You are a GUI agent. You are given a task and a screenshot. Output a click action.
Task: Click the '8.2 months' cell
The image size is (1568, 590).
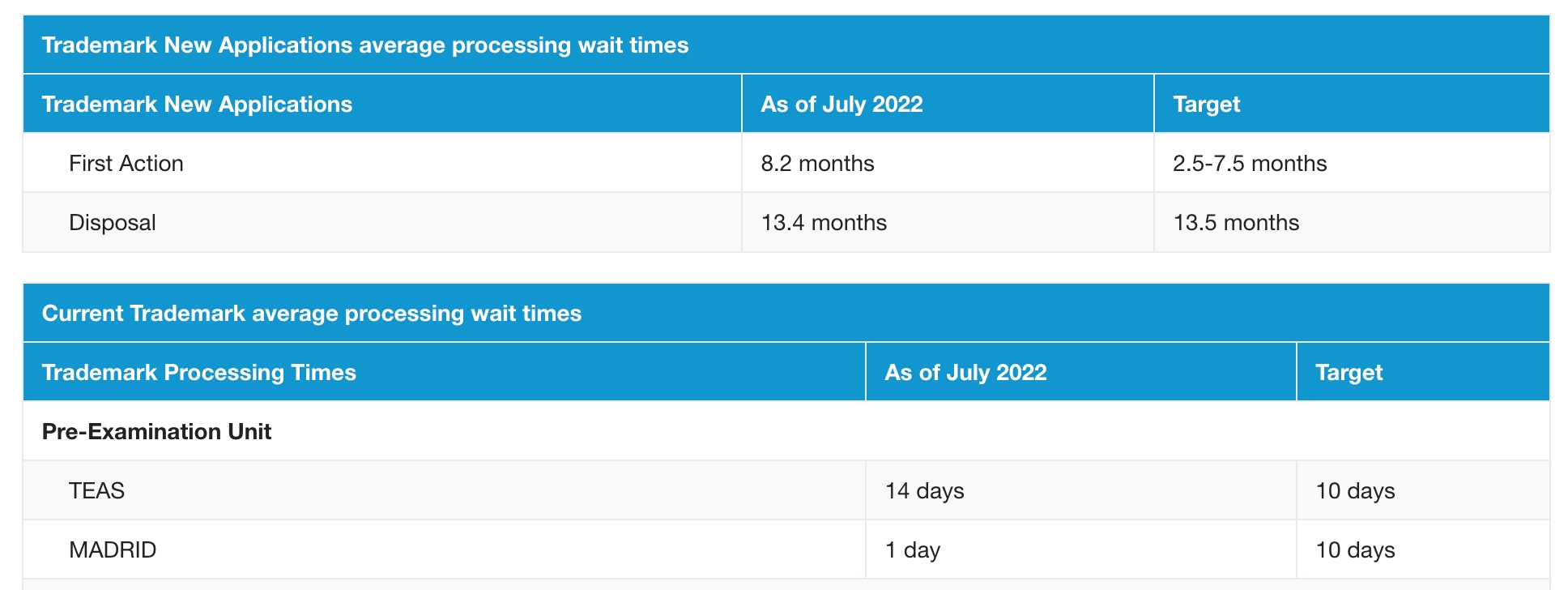pyautogui.click(x=817, y=164)
